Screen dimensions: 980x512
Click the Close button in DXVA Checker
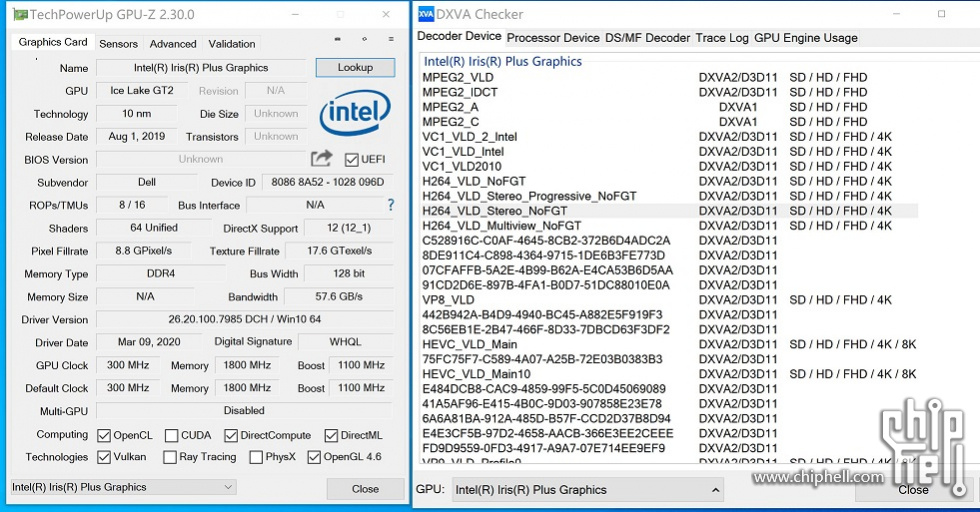(913, 490)
